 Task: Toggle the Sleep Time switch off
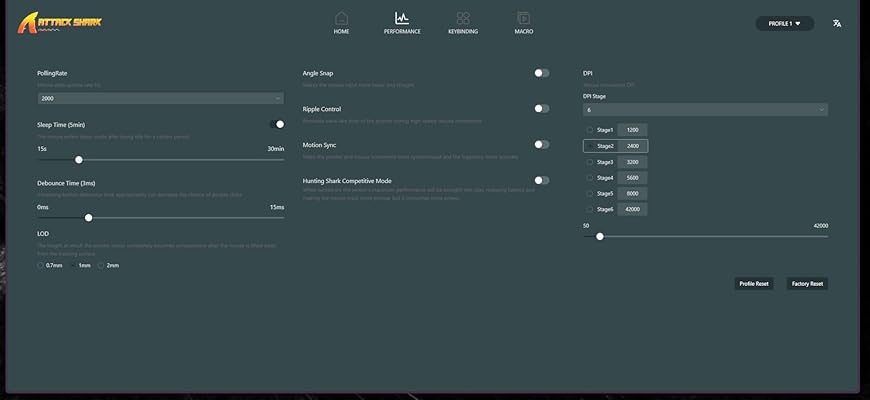click(277, 124)
